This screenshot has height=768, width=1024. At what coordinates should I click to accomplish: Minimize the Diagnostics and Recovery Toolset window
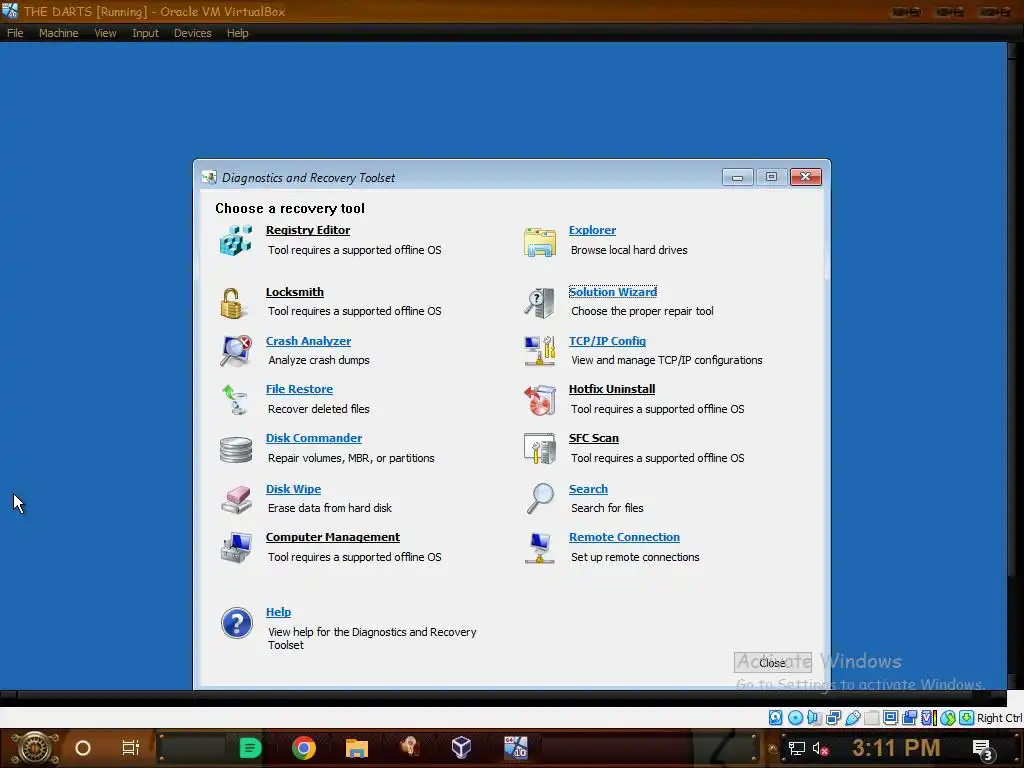click(x=737, y=177)
